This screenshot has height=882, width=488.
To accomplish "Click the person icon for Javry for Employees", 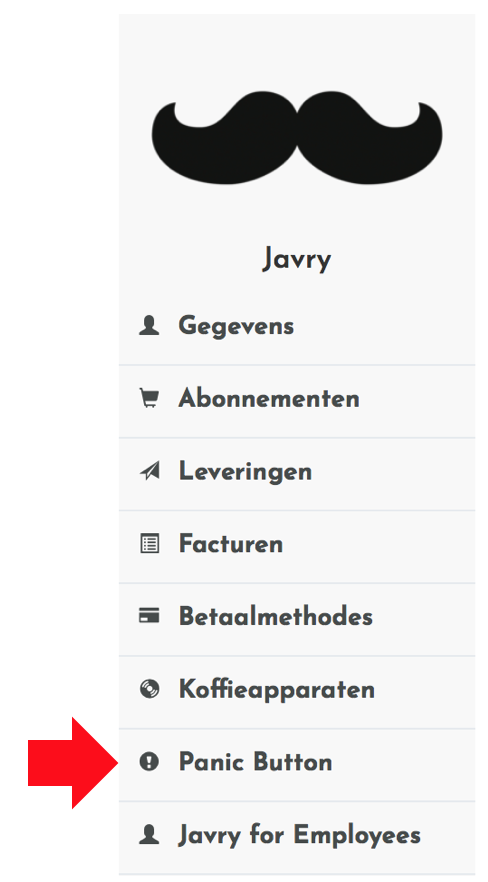I will tap(149, 835).
